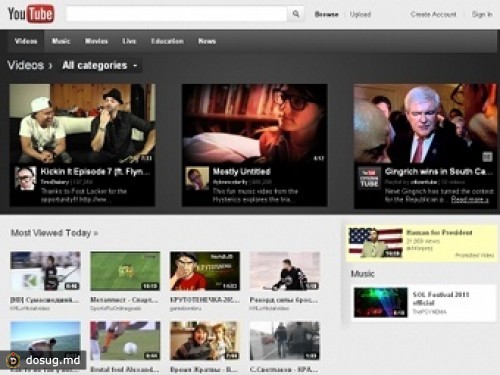Click the Gingrich wins in South Ca... title

(438, 172)
